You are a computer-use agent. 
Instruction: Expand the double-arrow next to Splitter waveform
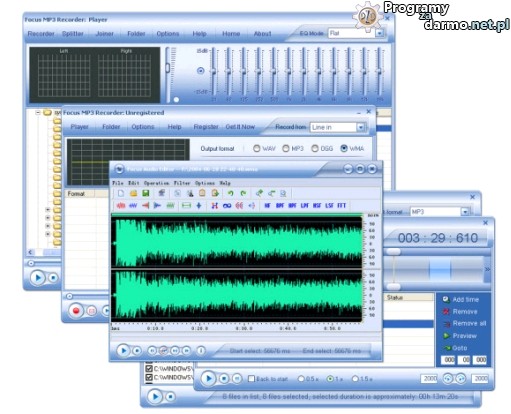click(x=487, y=269)
